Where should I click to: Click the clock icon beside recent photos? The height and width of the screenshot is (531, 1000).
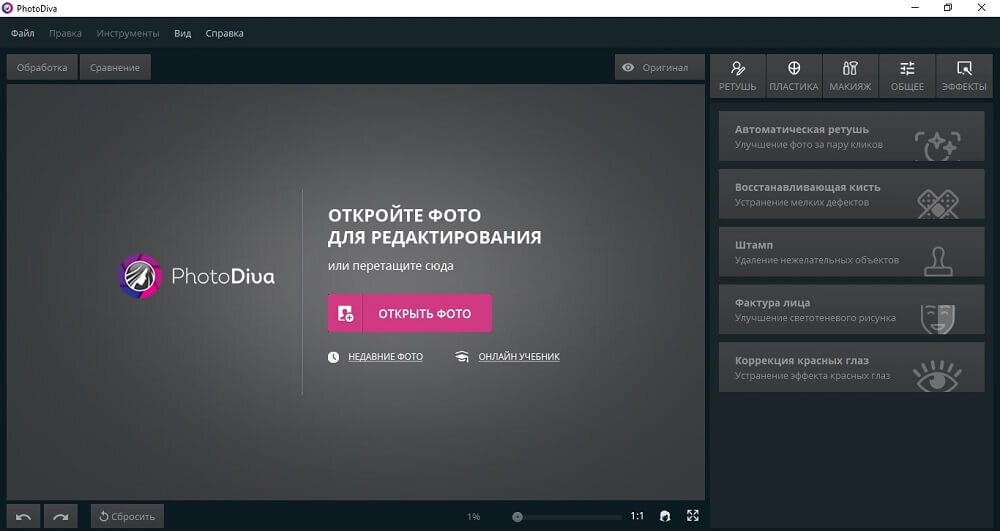click(x=334, y=357)
